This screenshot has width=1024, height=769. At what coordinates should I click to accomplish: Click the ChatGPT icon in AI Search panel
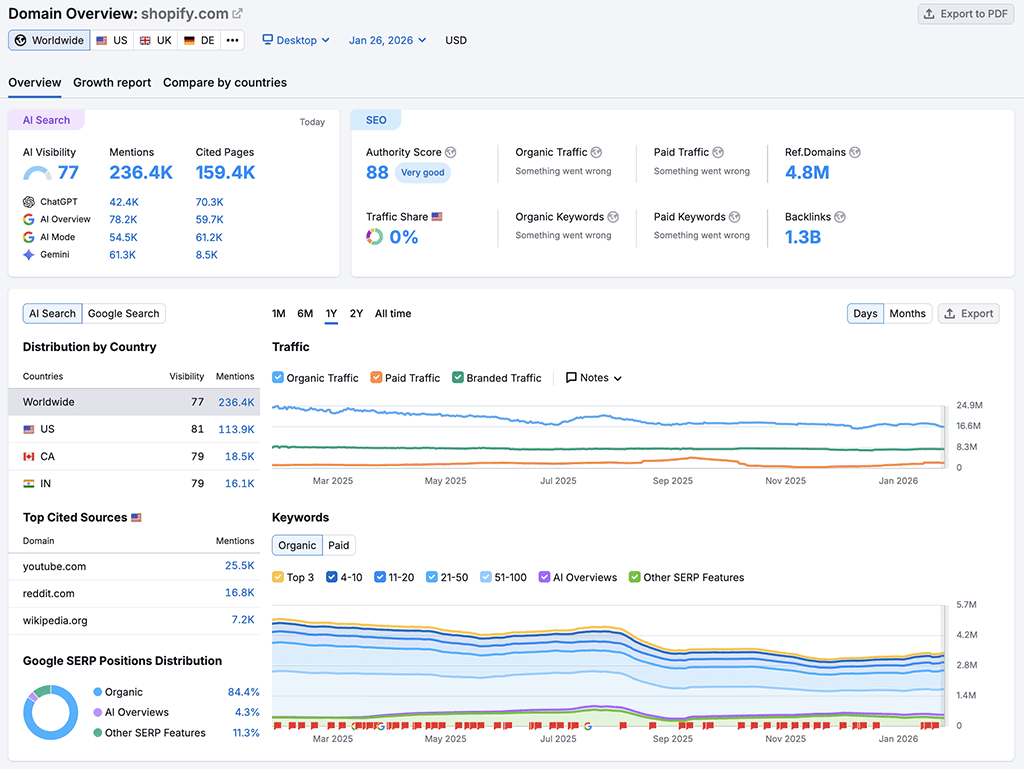click(x=30, y=202)
